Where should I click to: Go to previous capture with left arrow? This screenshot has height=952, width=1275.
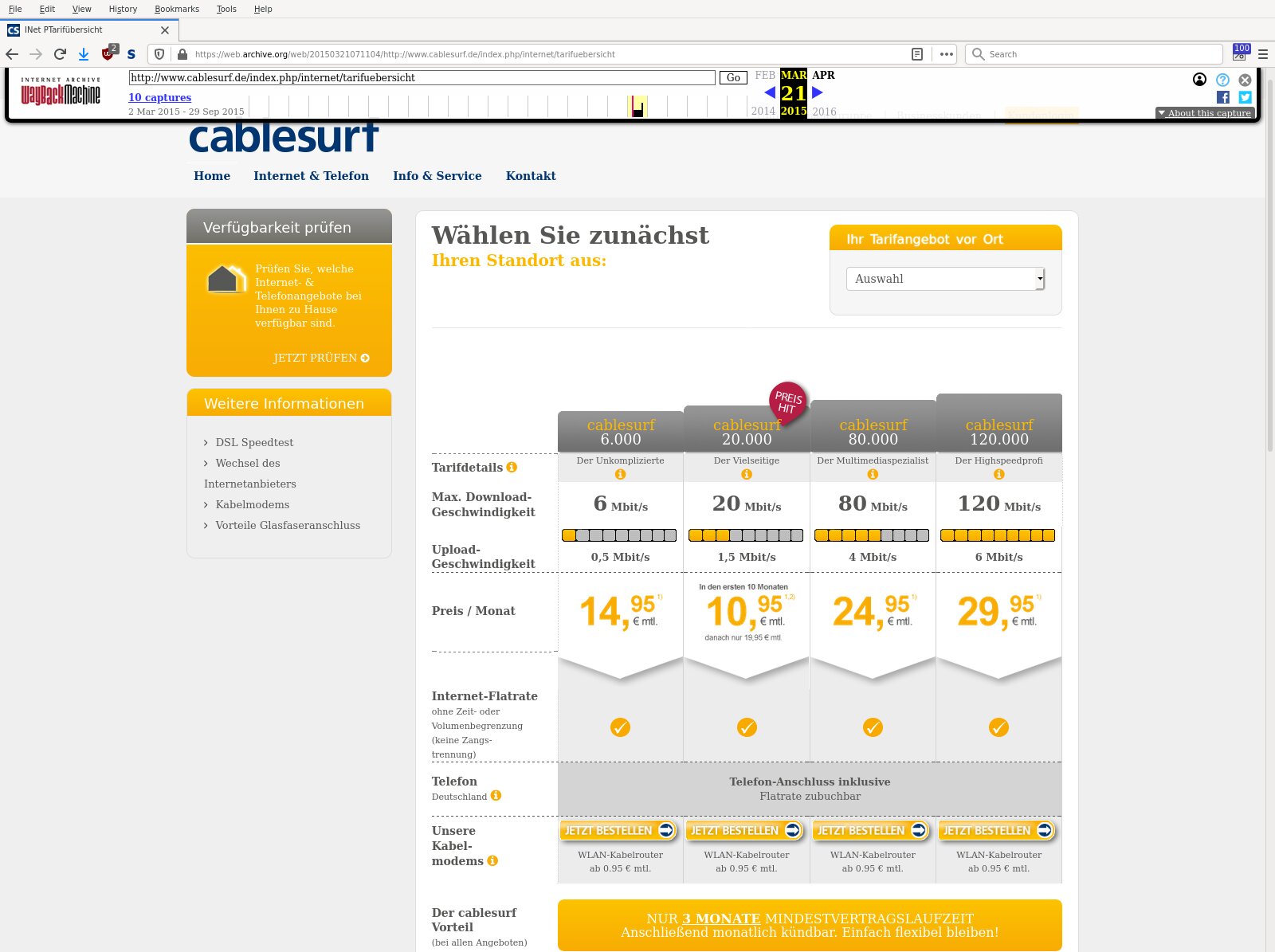coord(769,92)
